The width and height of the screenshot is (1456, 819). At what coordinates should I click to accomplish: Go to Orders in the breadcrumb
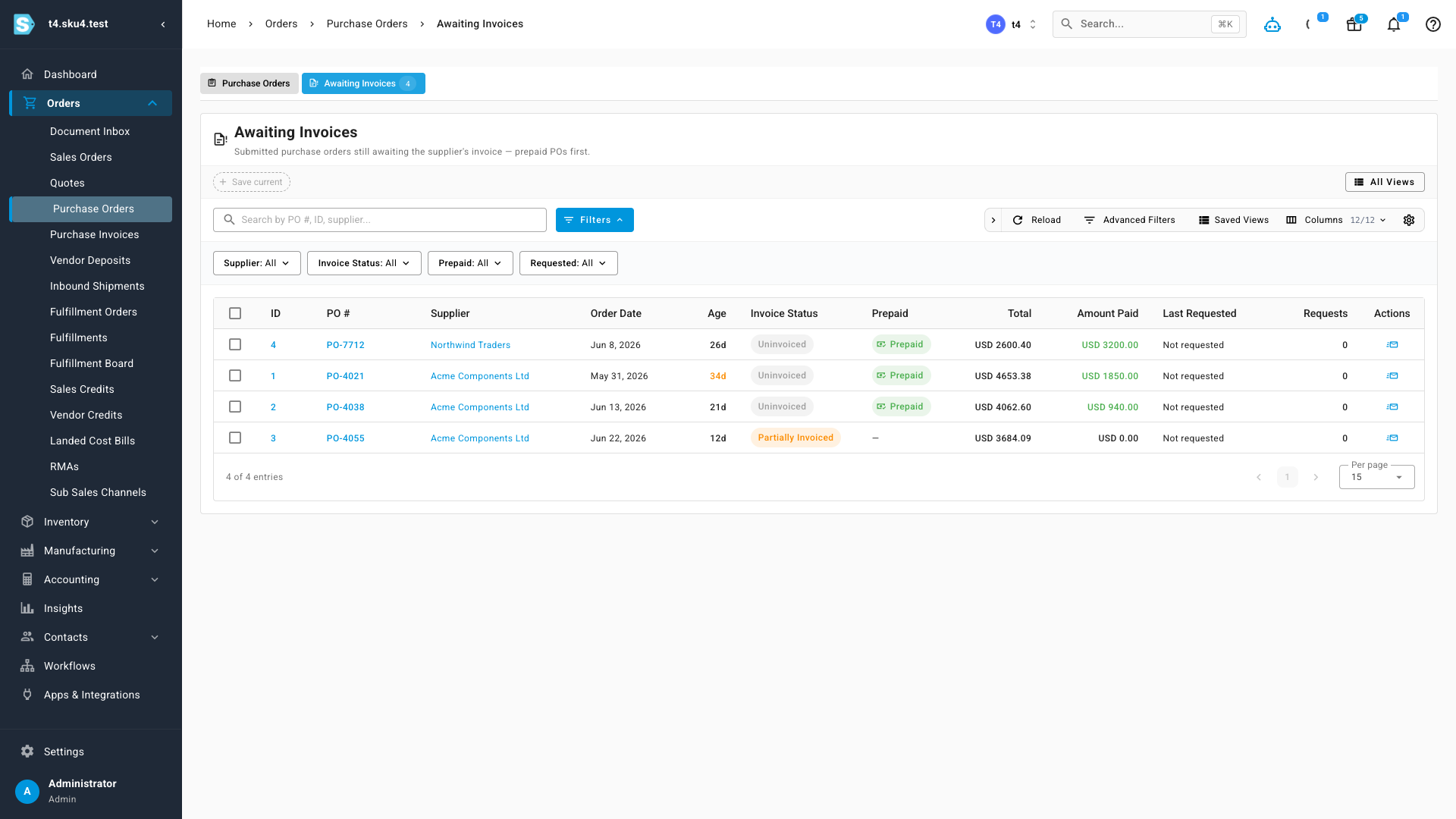pos(281,24)
